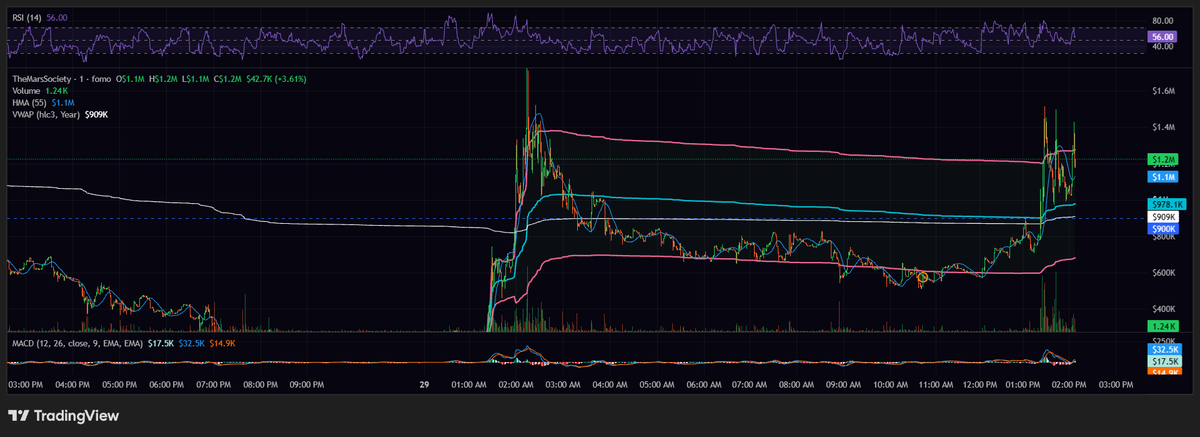Click the 02:00 PM time label
Viewport: 1200px width, 437px height.
coord(1069,383)
